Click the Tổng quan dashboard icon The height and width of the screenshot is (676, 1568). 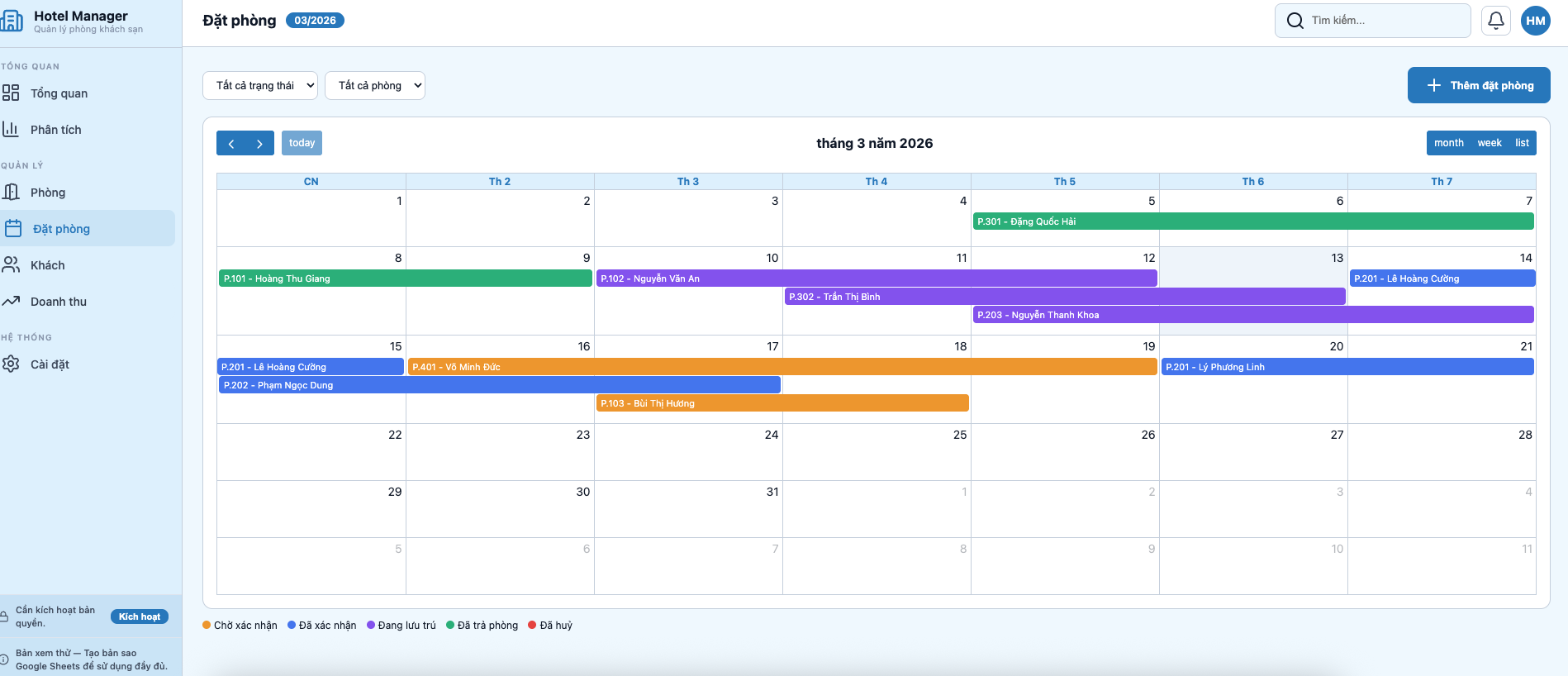point(11,93)
